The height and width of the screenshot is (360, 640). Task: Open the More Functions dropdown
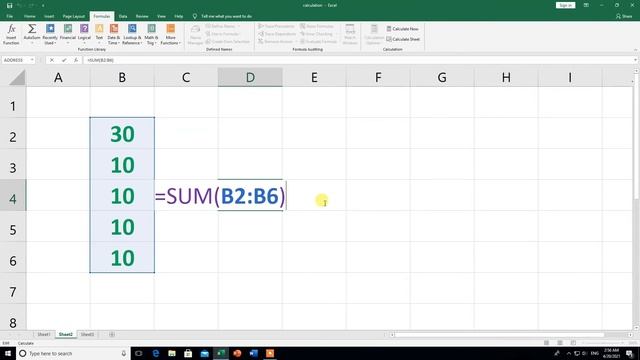tap(171, 34)
